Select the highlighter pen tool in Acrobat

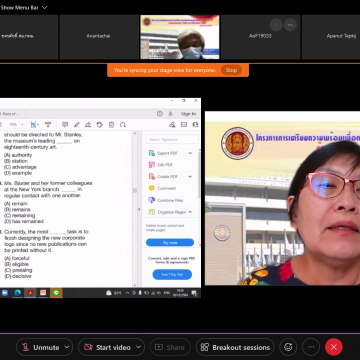click(x=77, y=125)
